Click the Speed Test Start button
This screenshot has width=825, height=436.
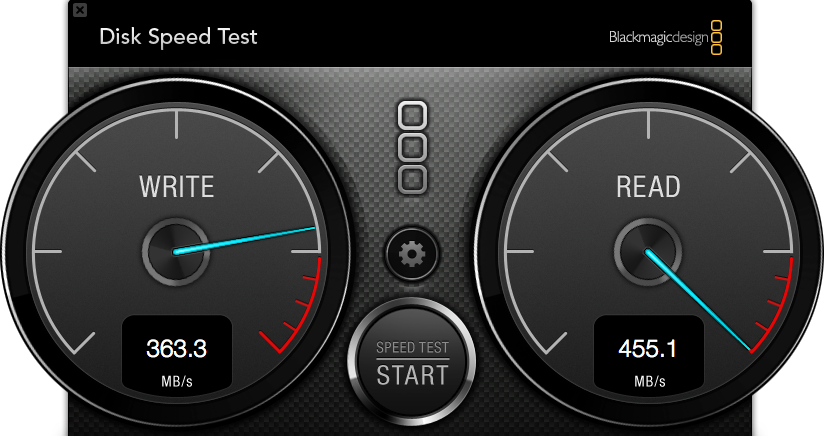coord(412,362)
